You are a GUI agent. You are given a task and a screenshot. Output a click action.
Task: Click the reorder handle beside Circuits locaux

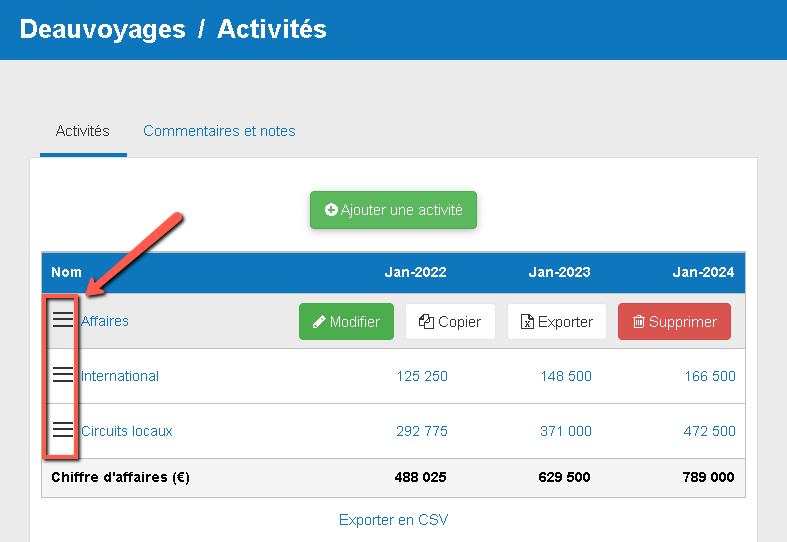pos(63,430)
